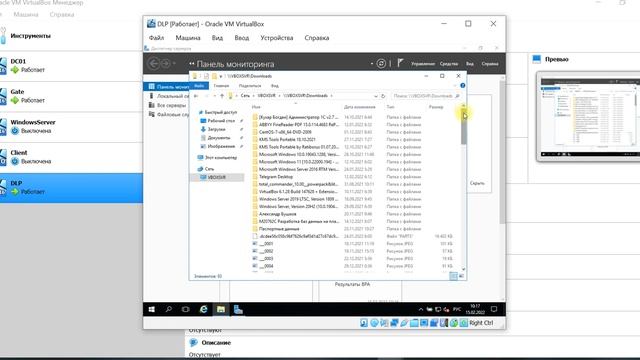
Task: Open Explorer Главная ribbon tab
Action: pyautogui.click(x=221, y=86)
